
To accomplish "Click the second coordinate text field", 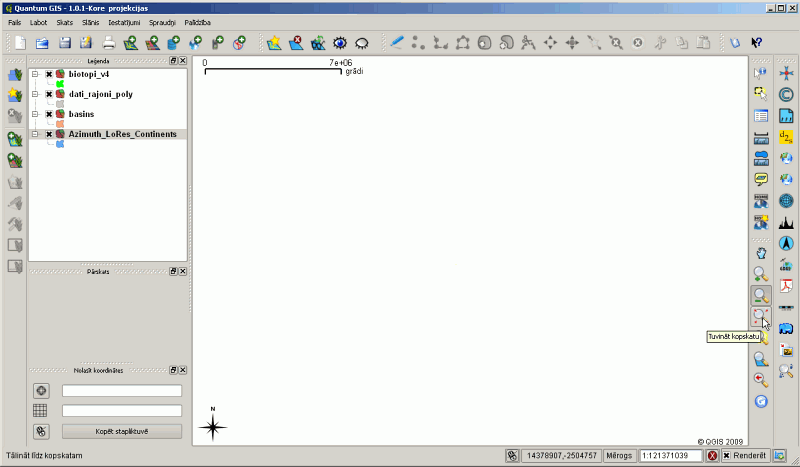I will (122, 411).
